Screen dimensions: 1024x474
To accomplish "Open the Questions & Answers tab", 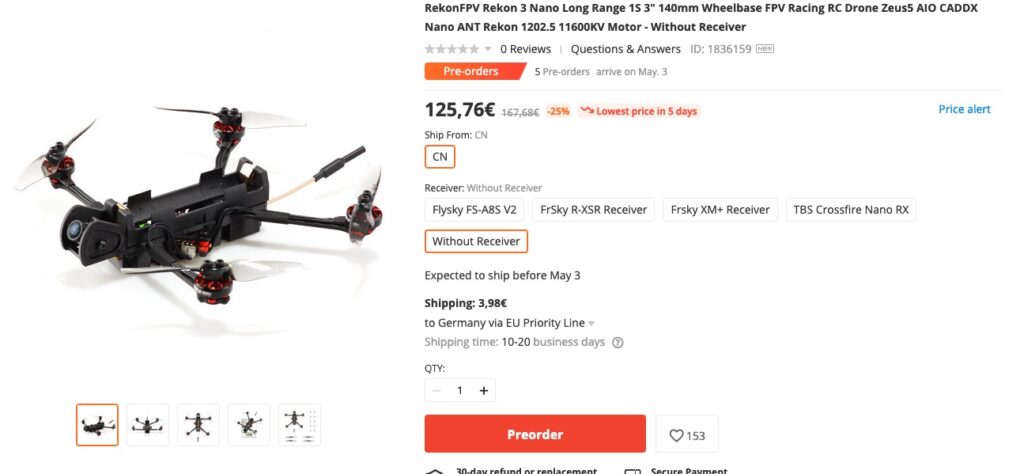I will point(626,49).
